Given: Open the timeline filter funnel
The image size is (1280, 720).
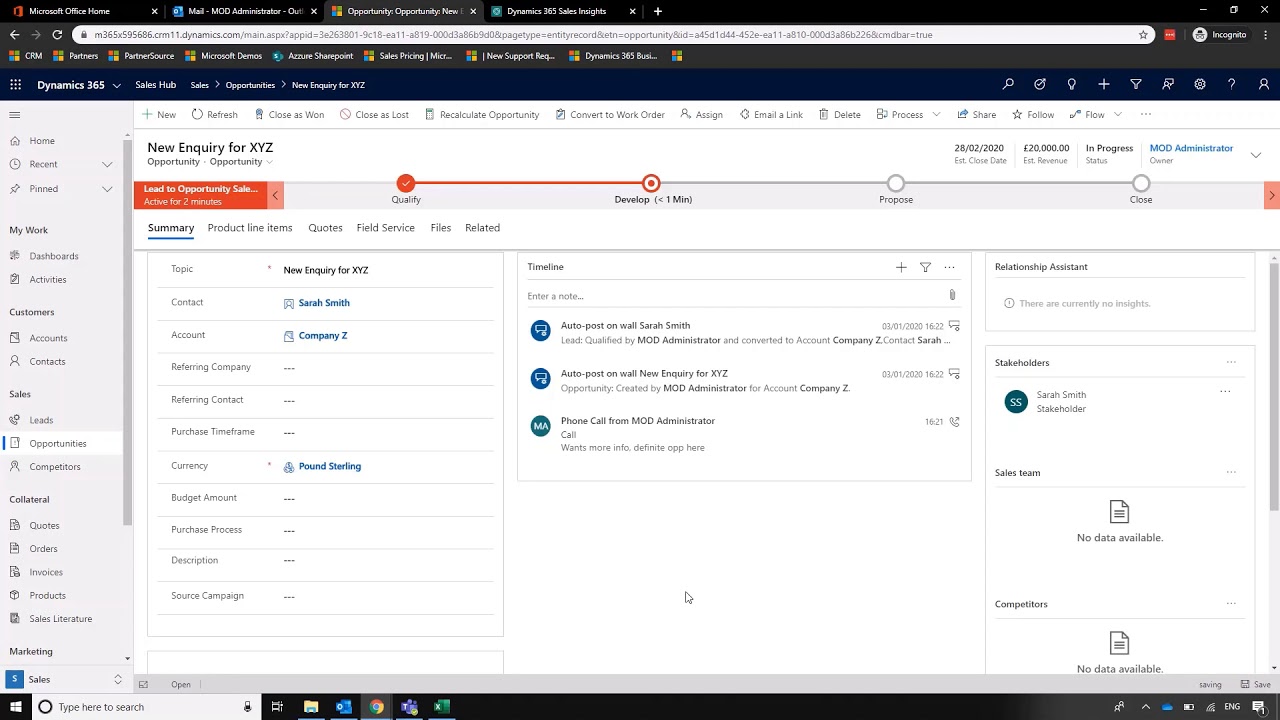Looking at the screenshot, I should (x=925, y=267).
